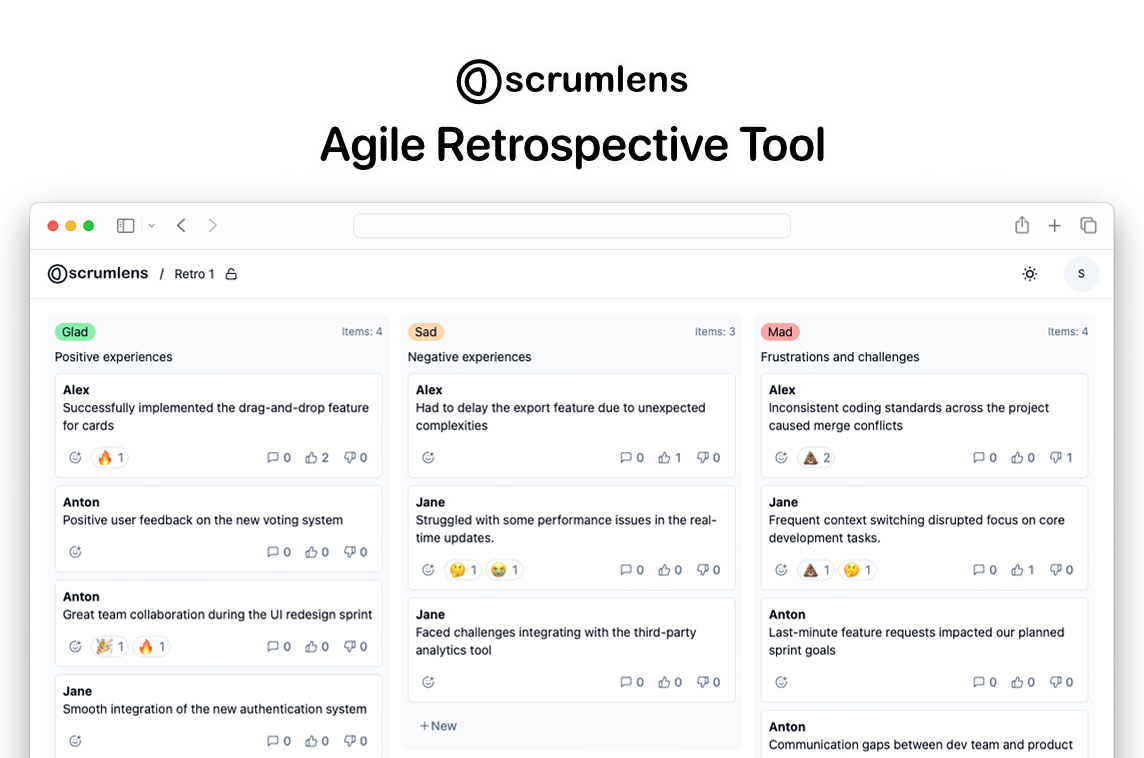Downvote the voting system feedback card
This screenshot has width=1144, height=758.
point(355,552)
